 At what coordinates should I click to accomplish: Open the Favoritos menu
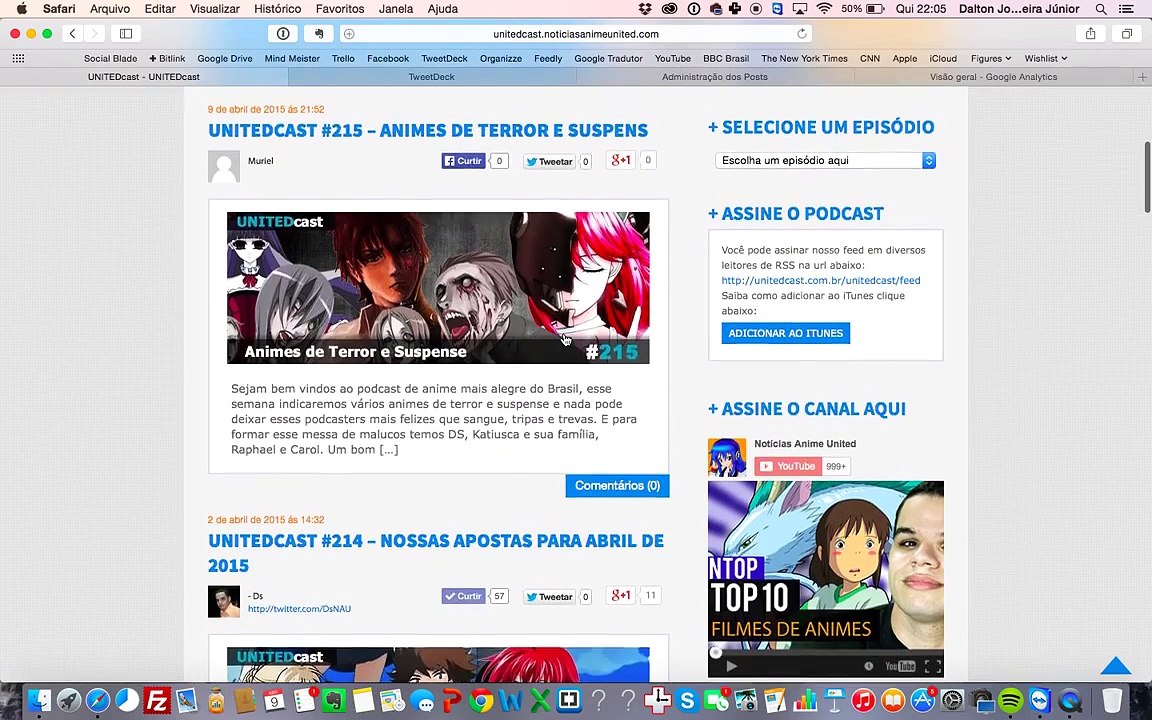[x=339, y=9]
